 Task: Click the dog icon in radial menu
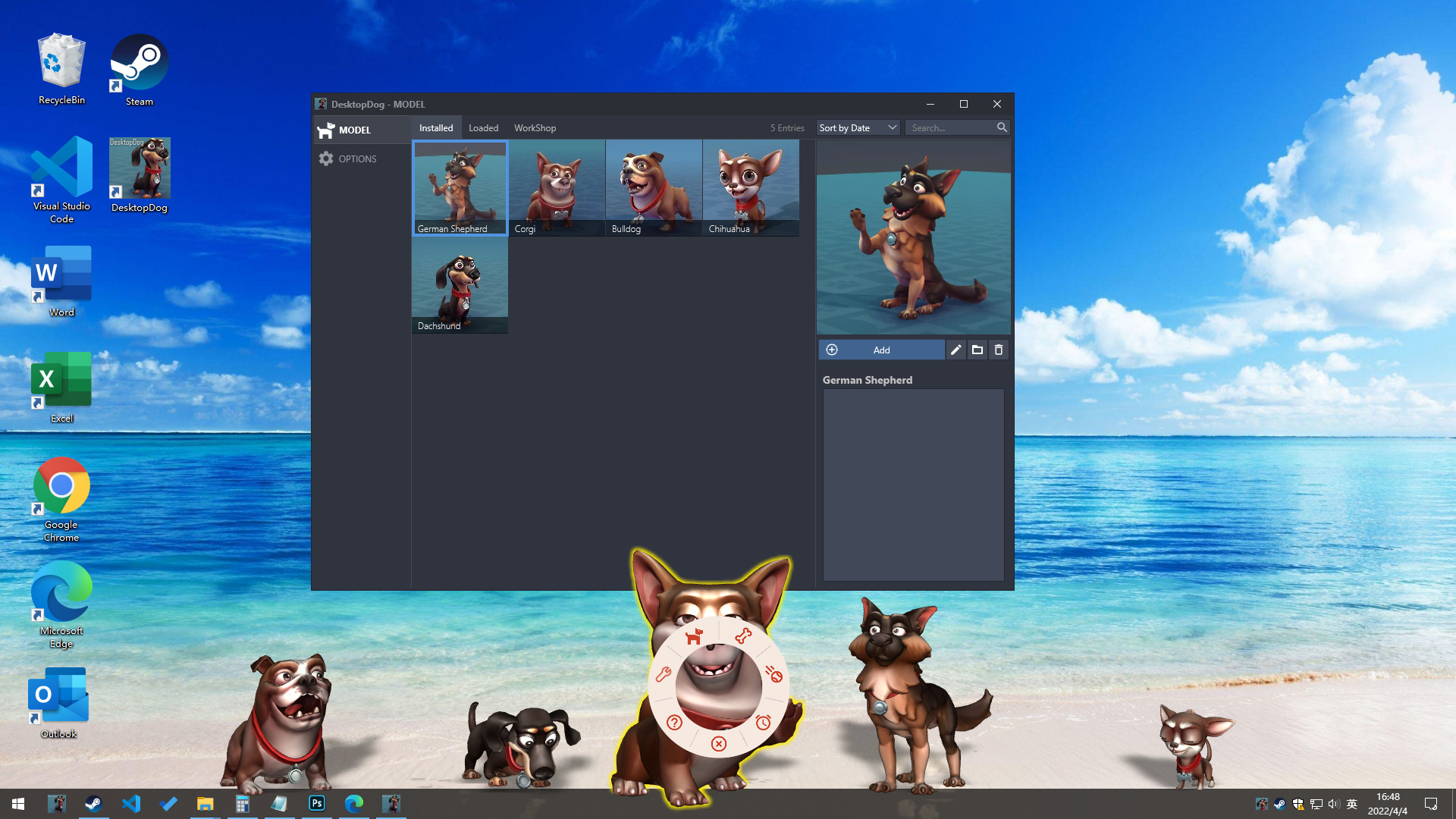[x=694, y=636]
